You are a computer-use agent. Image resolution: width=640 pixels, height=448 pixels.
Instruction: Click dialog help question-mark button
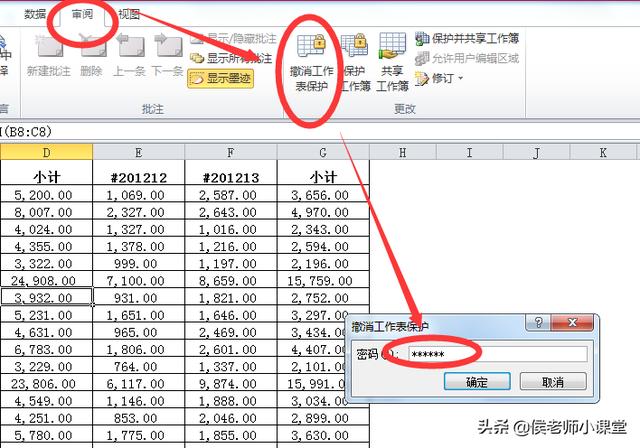(538, 322)
